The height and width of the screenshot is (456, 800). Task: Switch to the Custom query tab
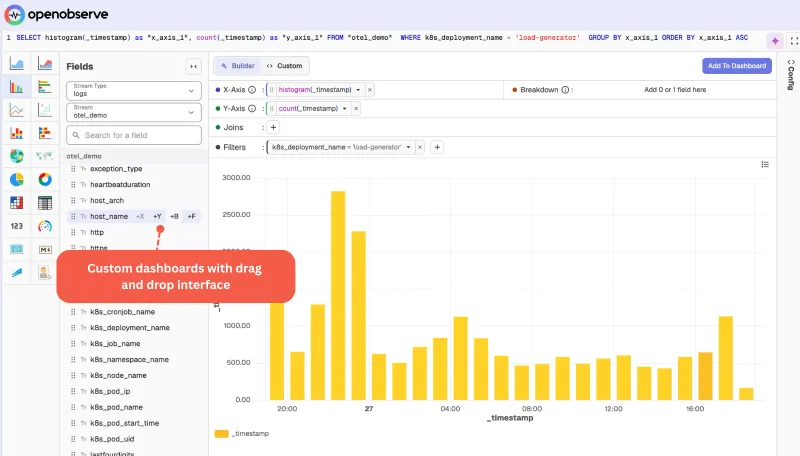285,66
